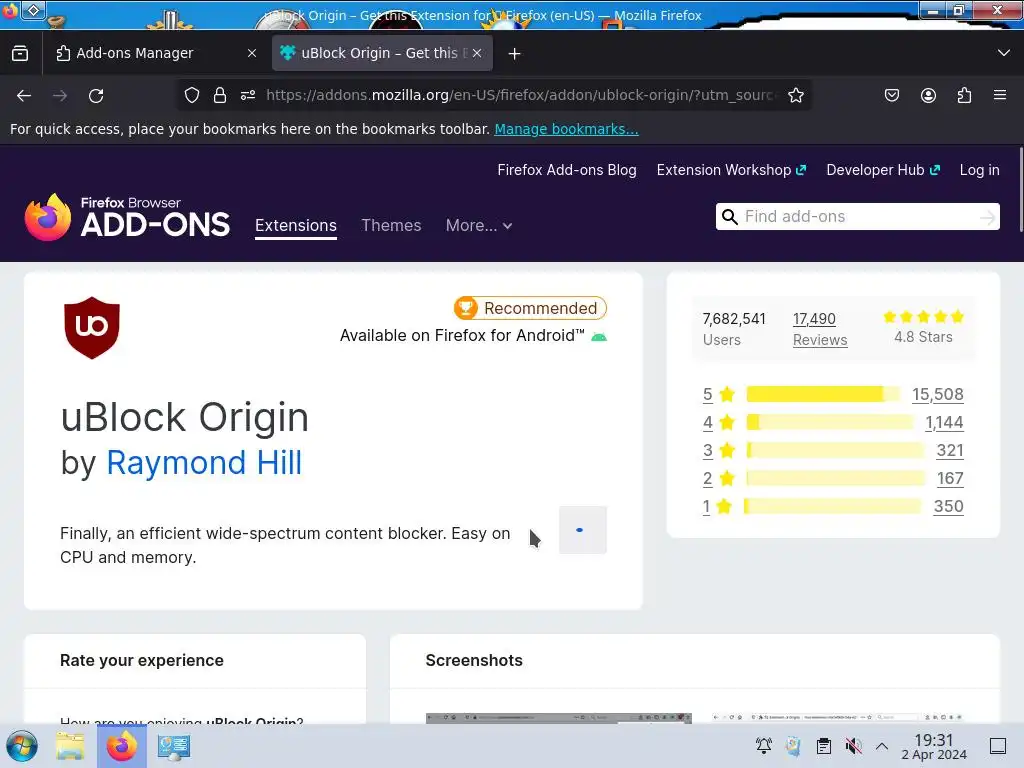The image size is (1024, 768).
Task: Open file manager from taskbar
Action: tap(70, 746)
